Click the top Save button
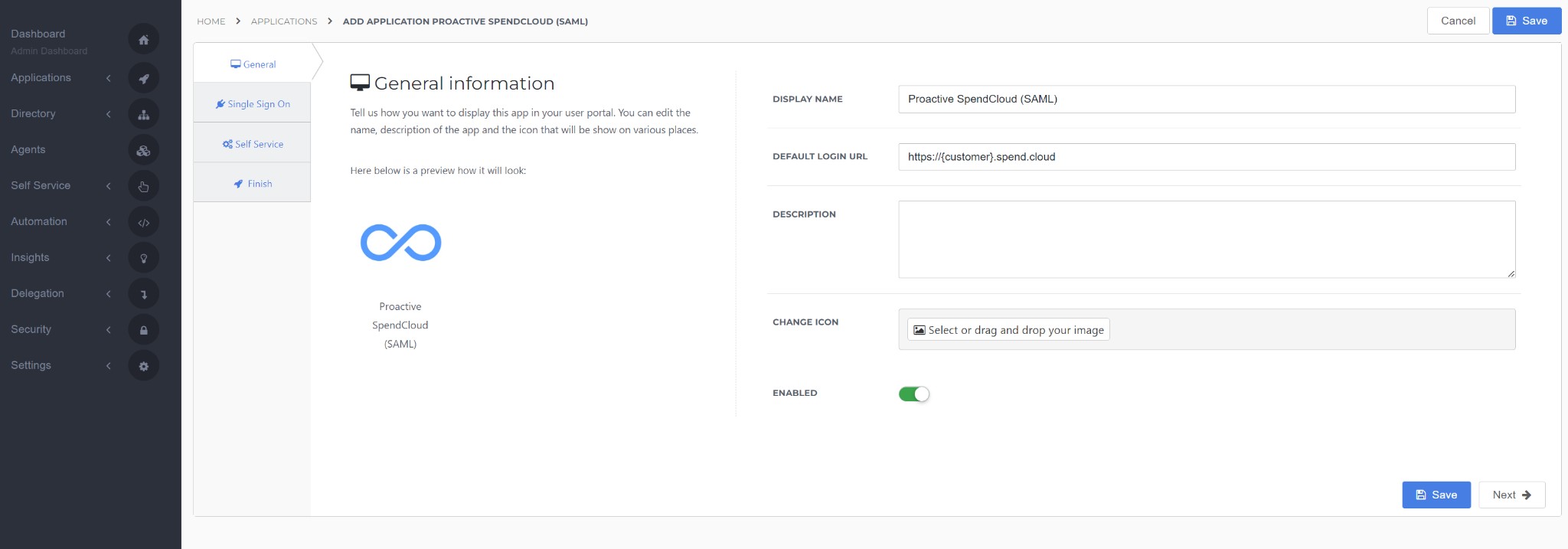 coord(1527,21)
